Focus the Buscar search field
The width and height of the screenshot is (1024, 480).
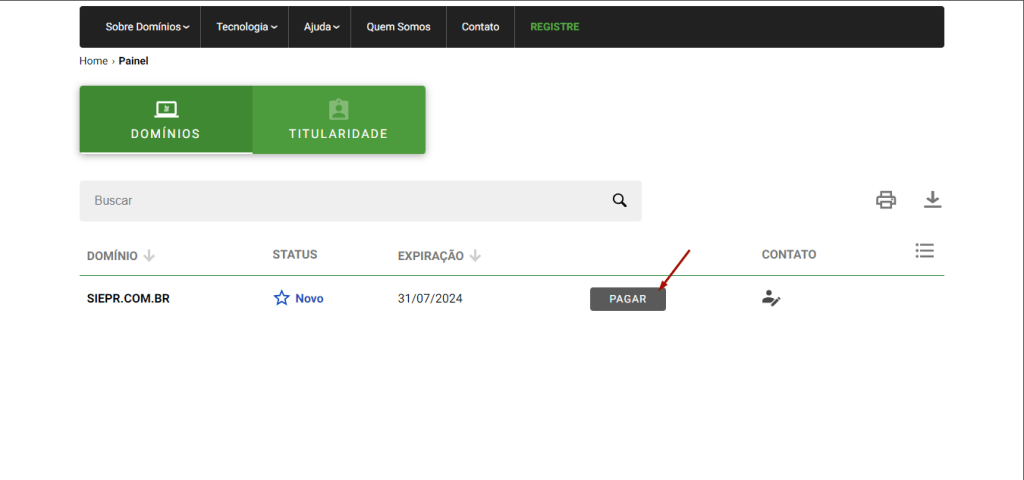pyautogui.click(x=340, y=201)
